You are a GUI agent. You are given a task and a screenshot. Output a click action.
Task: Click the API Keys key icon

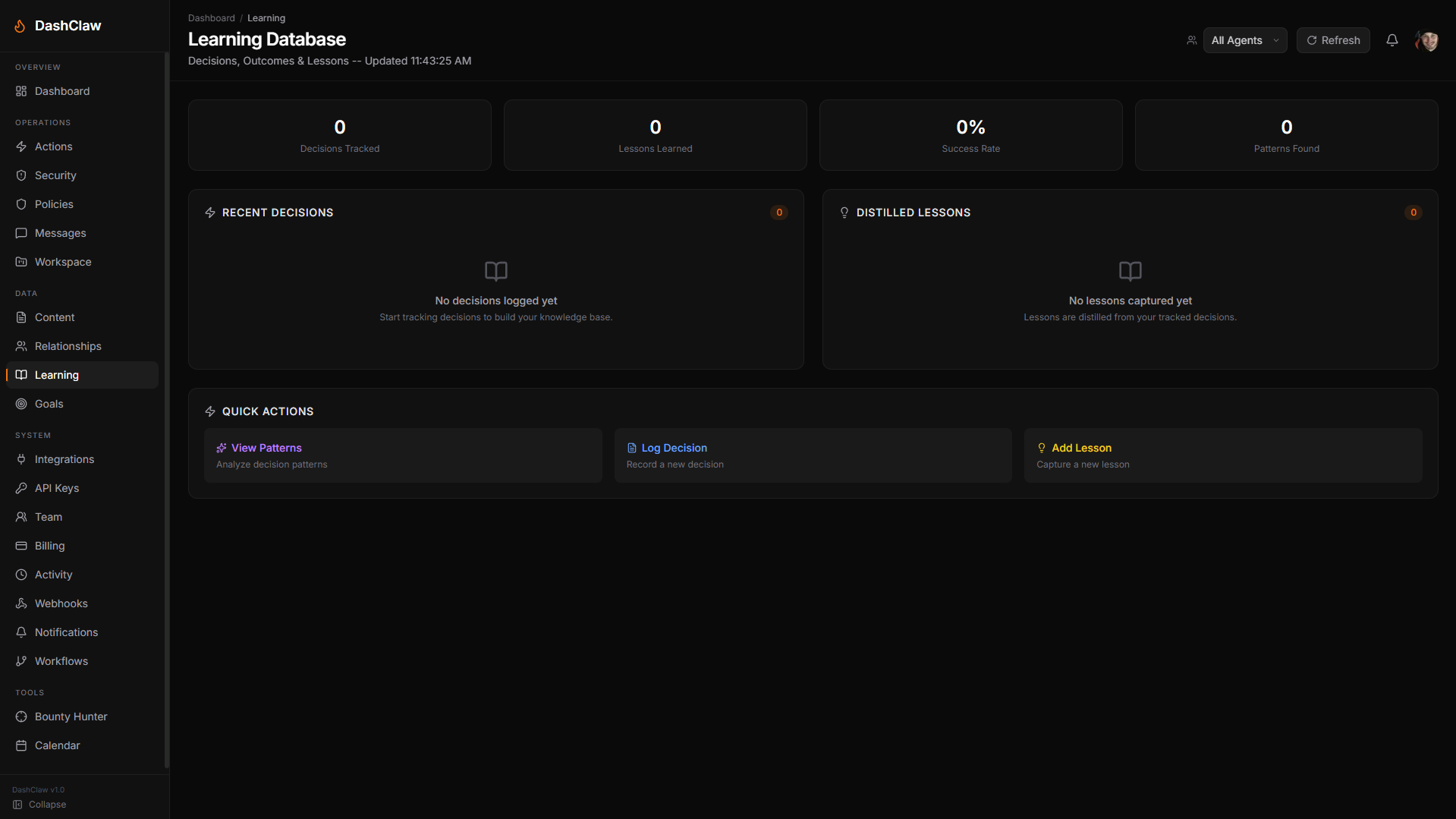21,488
